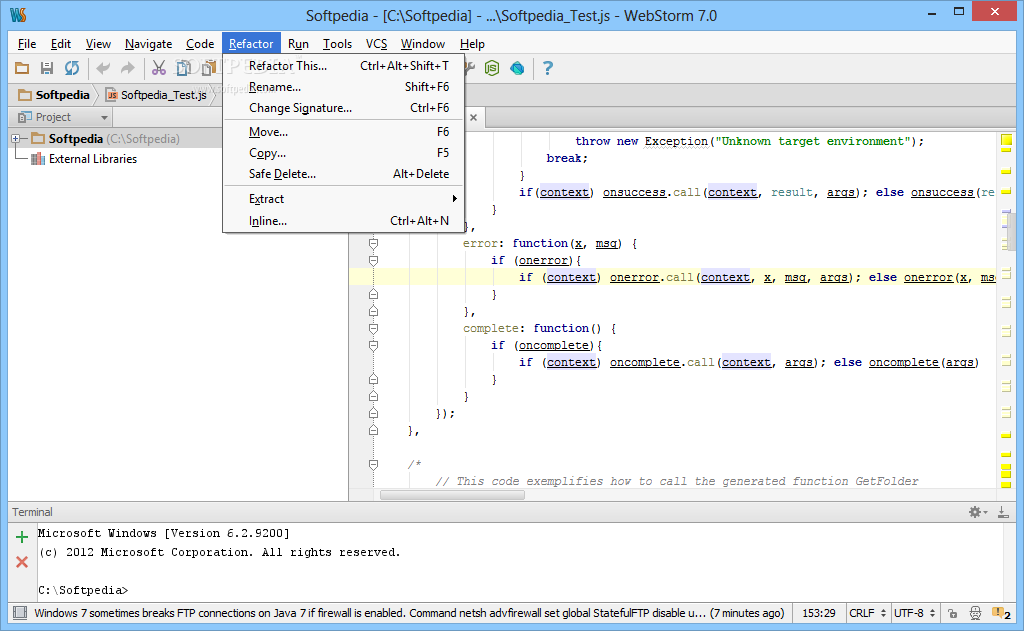The image size is (1024, 631).
Task: Open the UTF-8 encoding dropdown
Action: 914,613
